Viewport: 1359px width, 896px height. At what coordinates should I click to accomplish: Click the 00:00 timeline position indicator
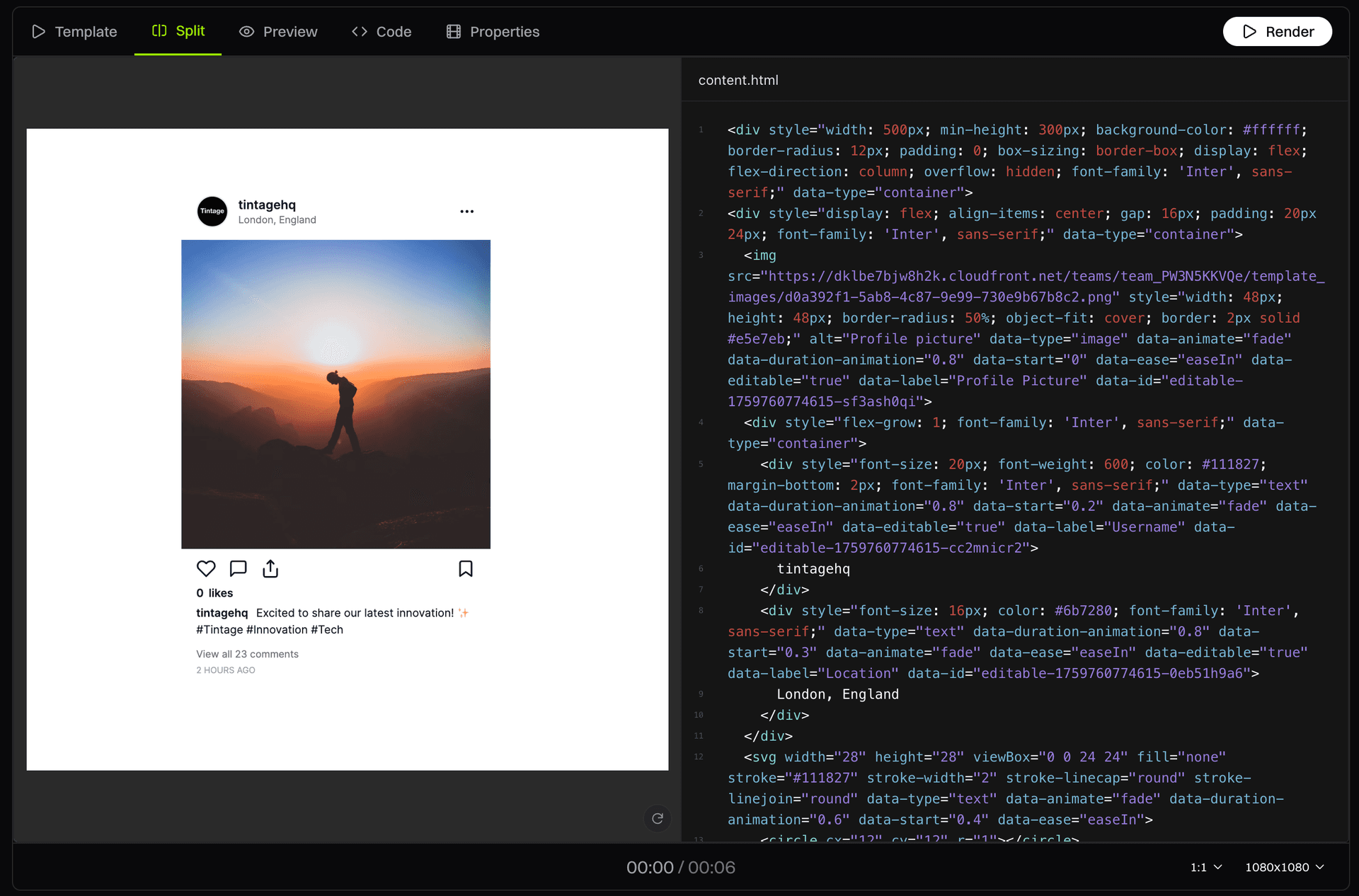tap(649, 867)
